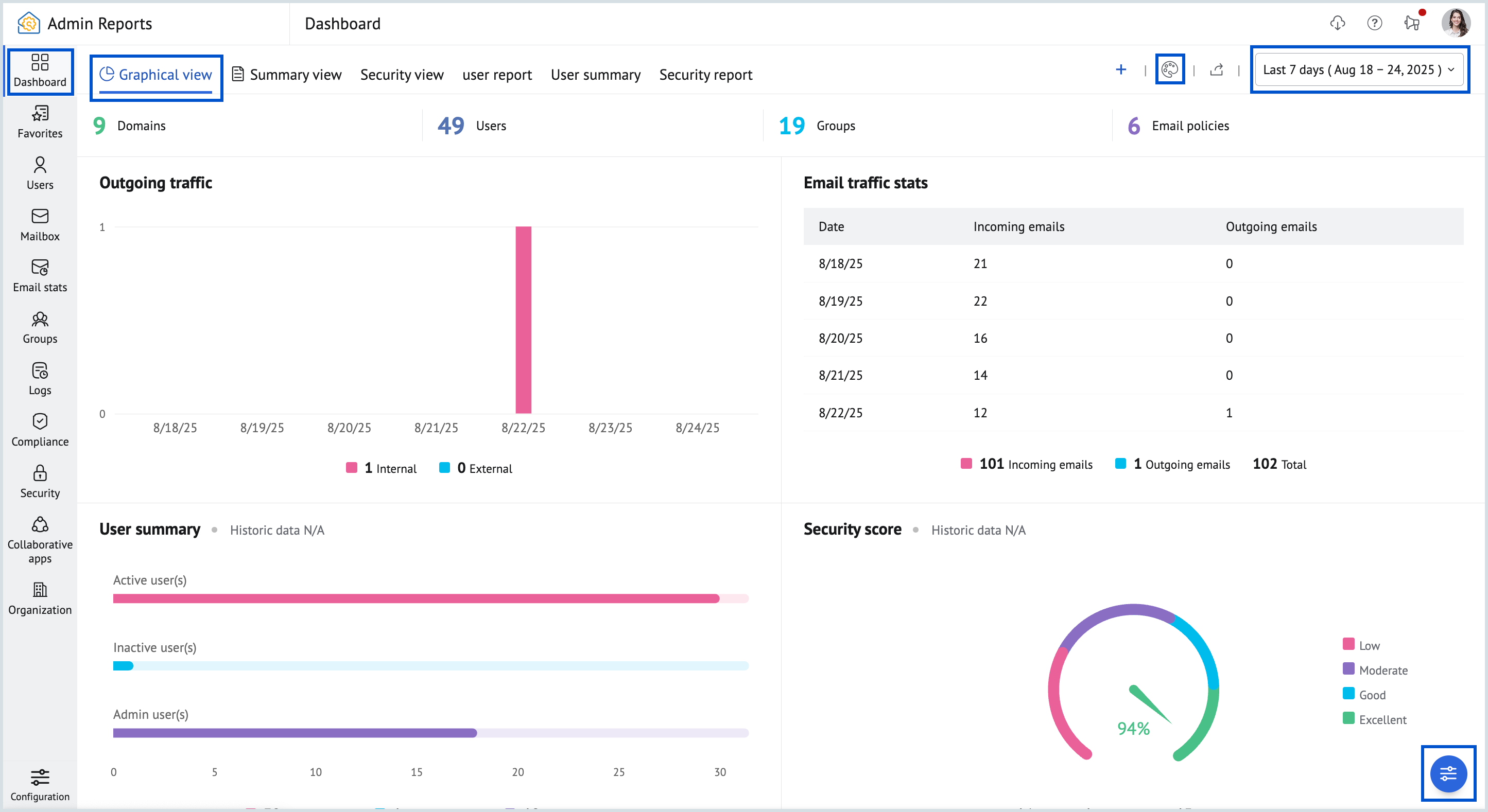Open the Security section in the sidebar

(39, 481)
